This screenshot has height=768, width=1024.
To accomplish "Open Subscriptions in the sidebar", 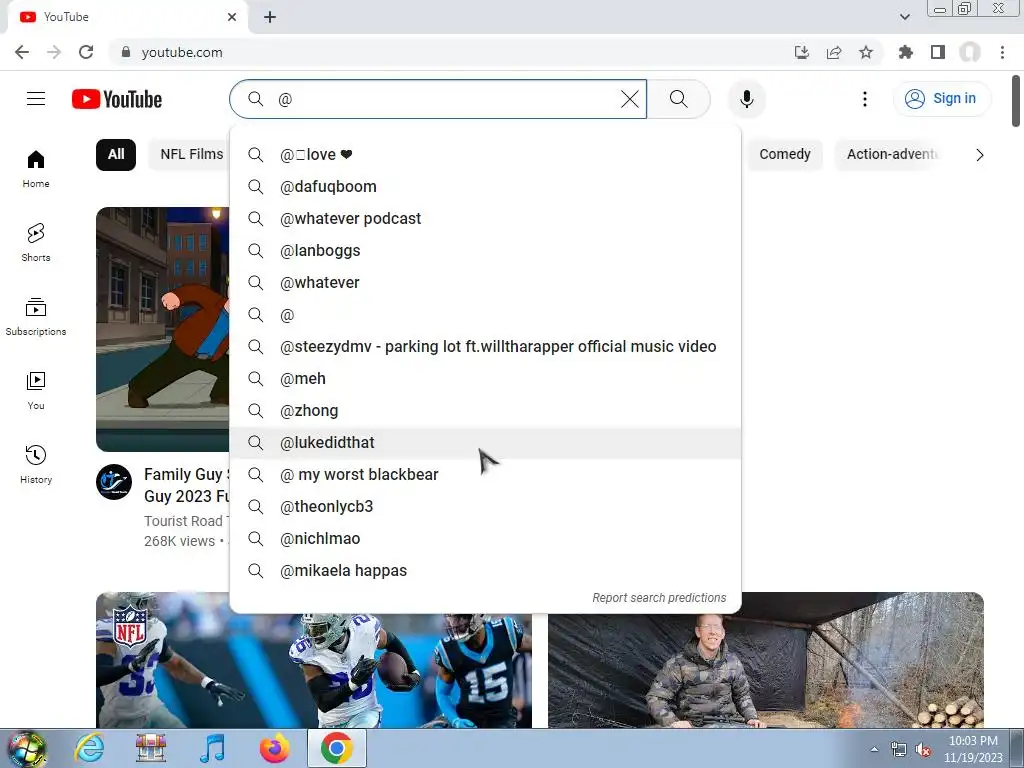I will click(x=36, y=317).
